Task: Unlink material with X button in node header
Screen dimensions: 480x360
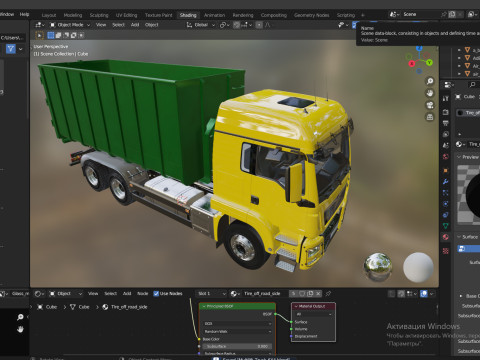Action: coord(318,293)
